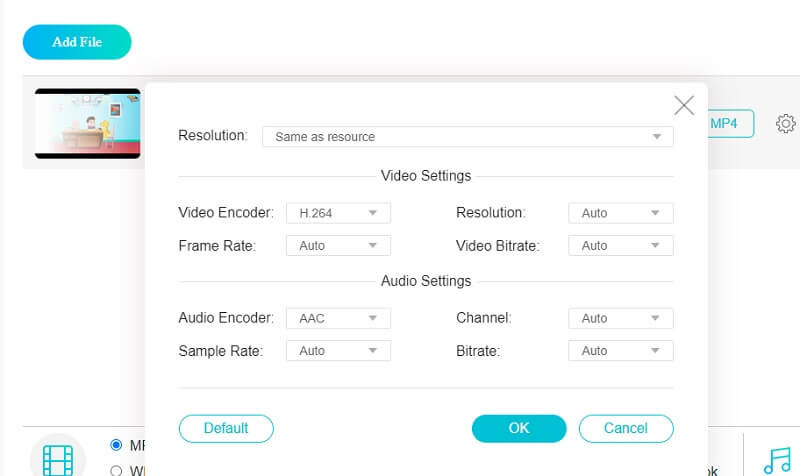Open the Audio Encoder AAC dropdown

click(x=338, y=318)
